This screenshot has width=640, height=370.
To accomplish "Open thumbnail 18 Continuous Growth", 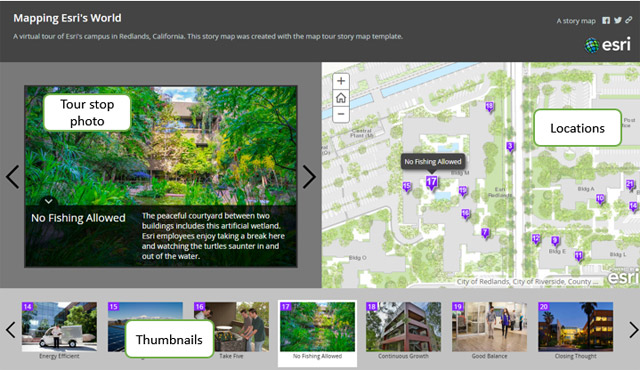I will tap(404, 327).
